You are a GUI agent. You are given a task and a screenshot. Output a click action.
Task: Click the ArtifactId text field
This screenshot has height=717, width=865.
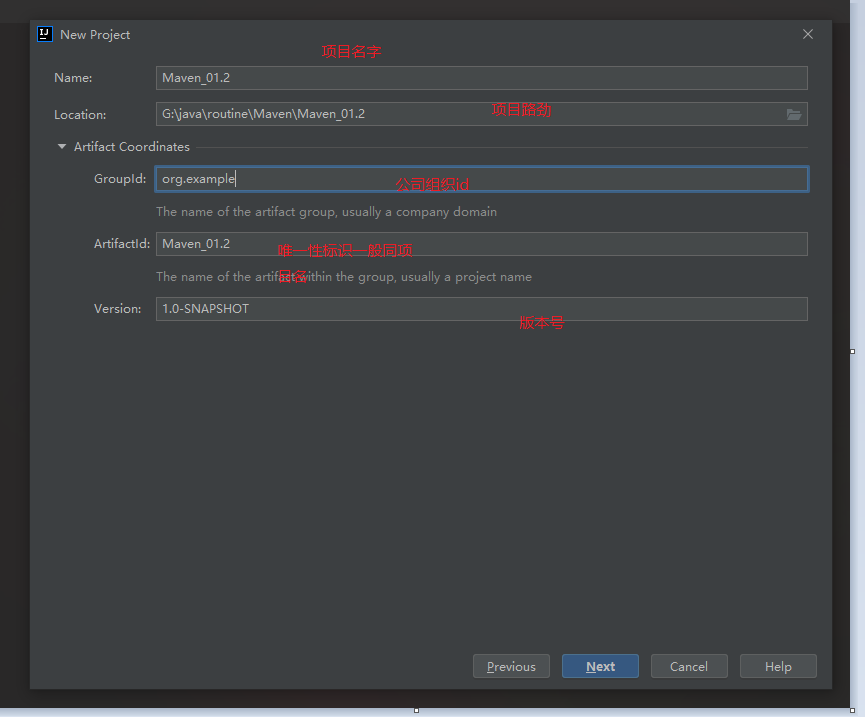click(x=482, y=244)
